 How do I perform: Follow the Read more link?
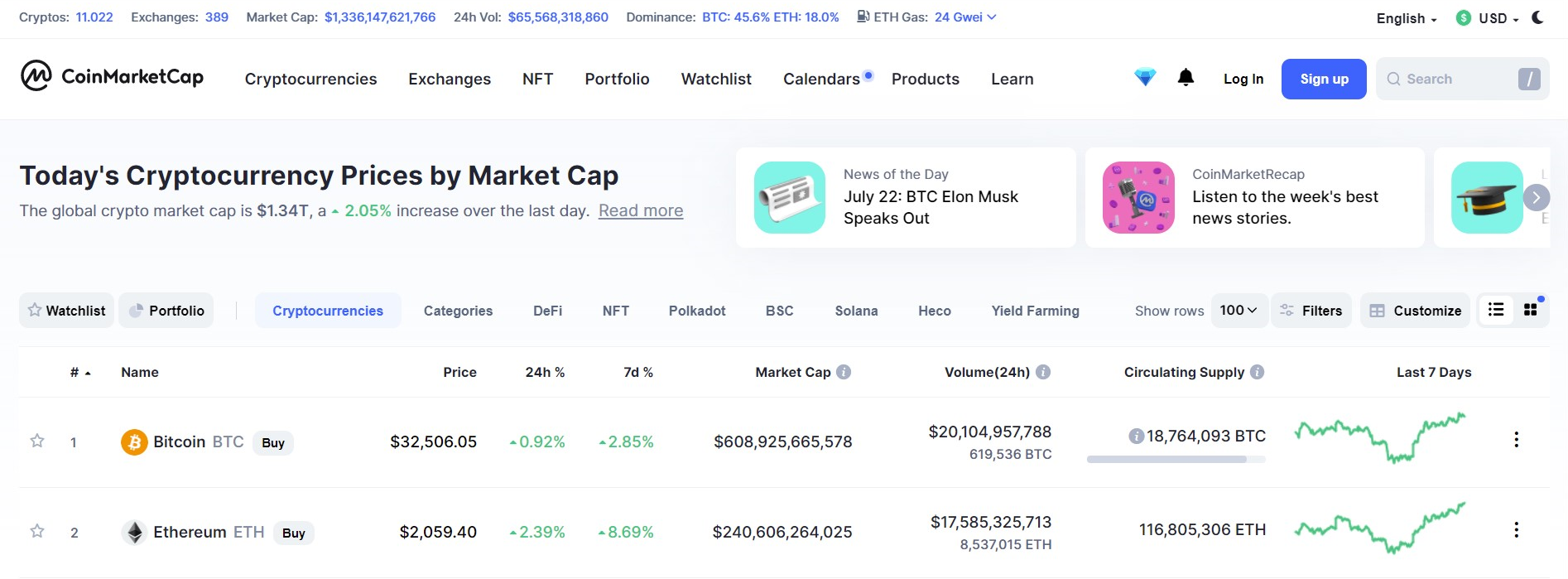pos(641,210)
